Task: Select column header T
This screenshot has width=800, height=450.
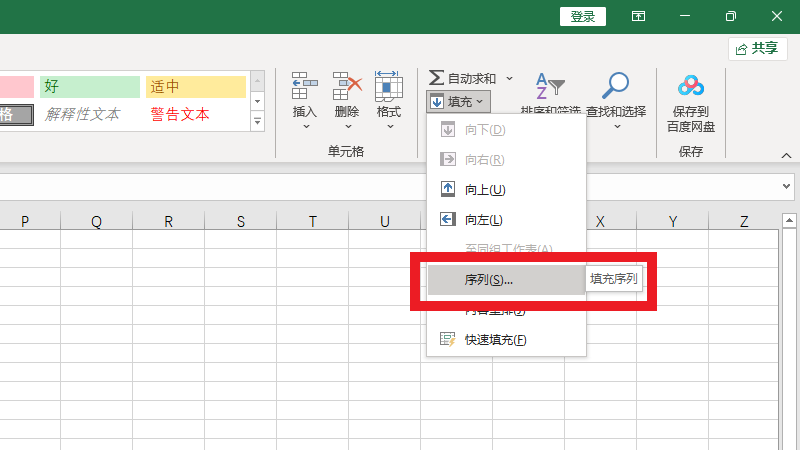Action: pos(312,222)
